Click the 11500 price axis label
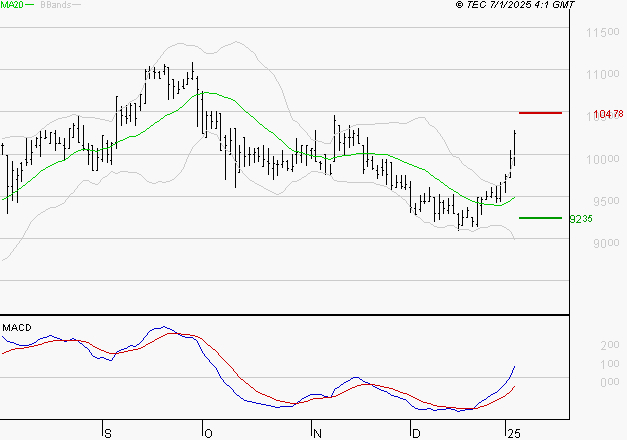The width and height of the screenshot is (627, 440). 603,32
